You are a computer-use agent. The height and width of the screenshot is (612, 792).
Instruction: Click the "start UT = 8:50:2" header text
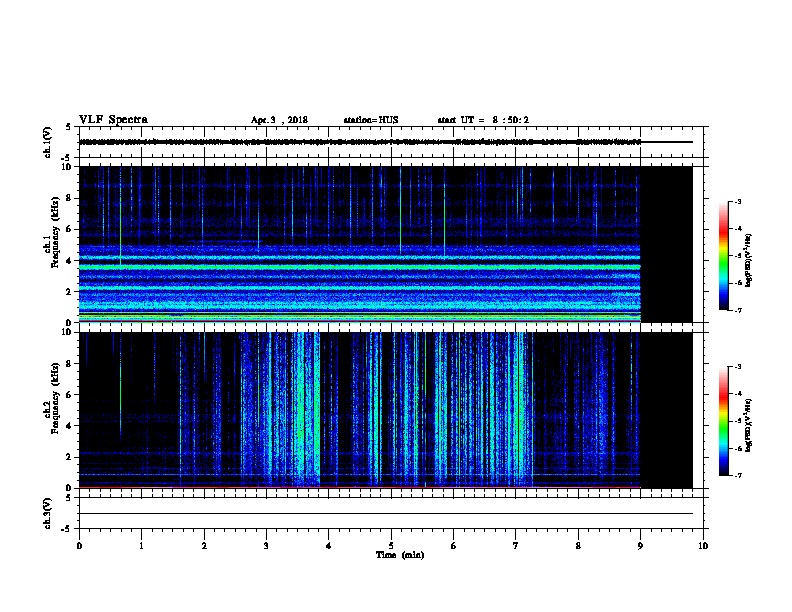(483, 120)
